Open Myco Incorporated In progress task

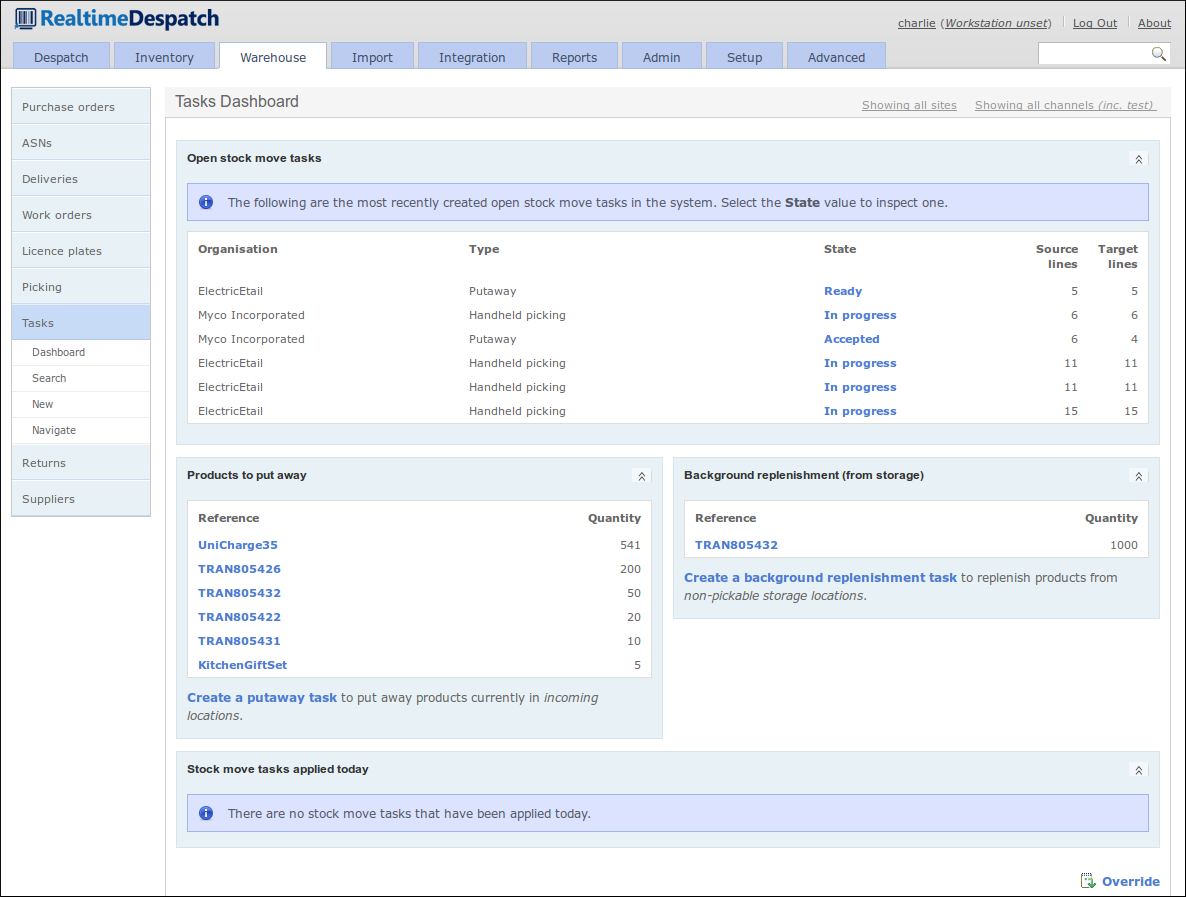point(860,315)
